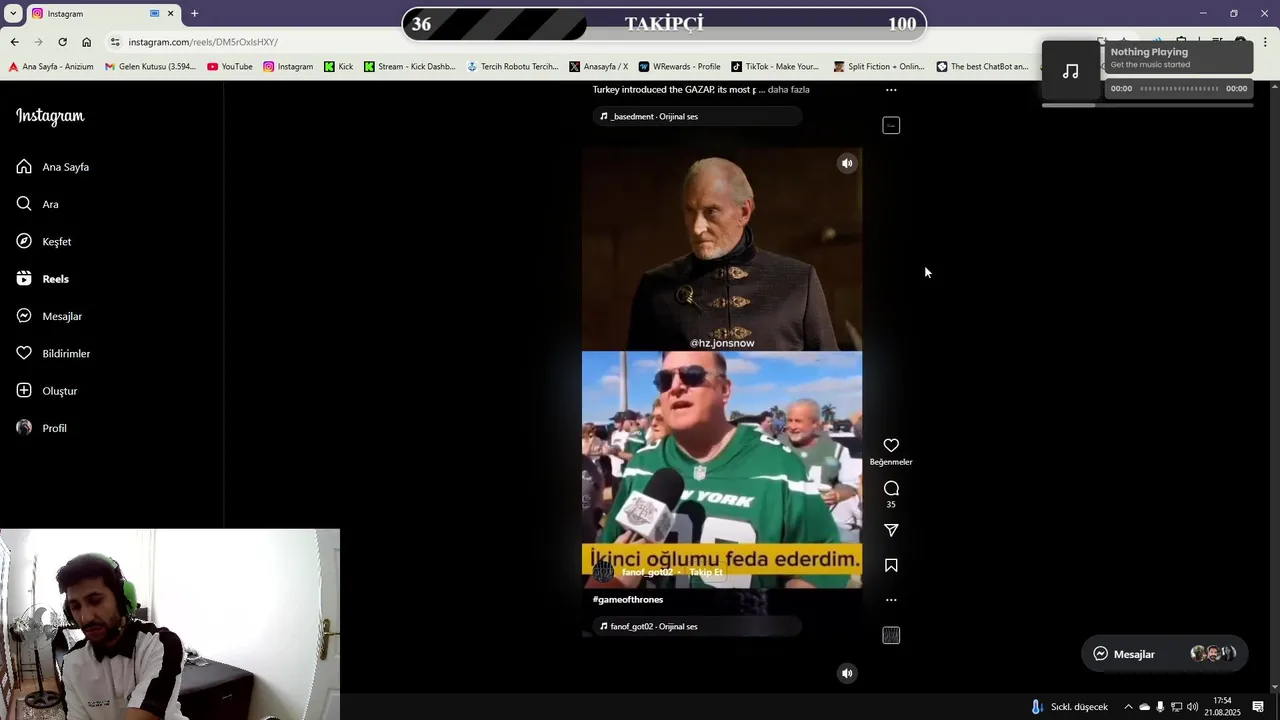
Task: Go to Keşfet explore page
Action: coord(44,242)
